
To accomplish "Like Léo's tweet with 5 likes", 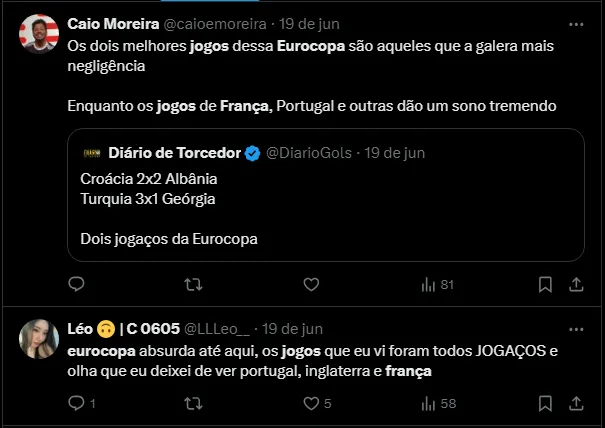I will tap(311, 404).
